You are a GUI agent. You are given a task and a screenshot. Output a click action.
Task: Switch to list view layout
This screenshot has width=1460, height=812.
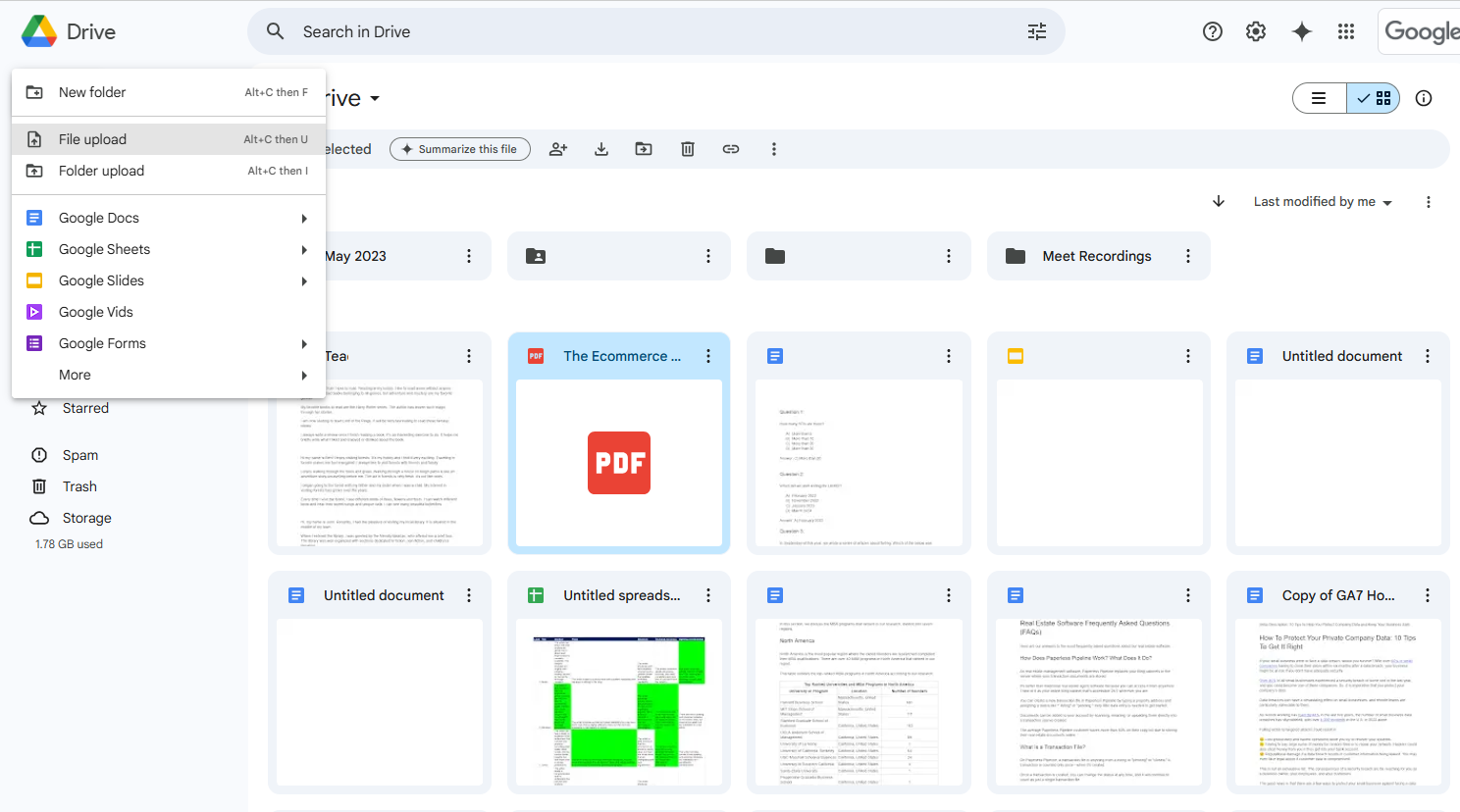[1319, 98]
